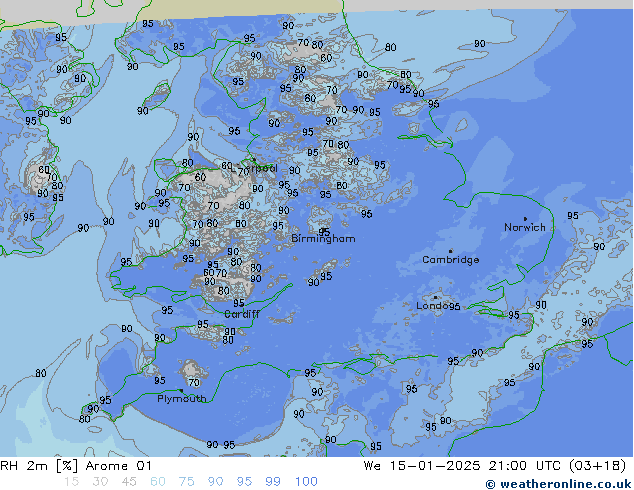The width and height of the screenshot is (634, 490).
Task: Click the date 'We 15-01-2025 21:00 UTC' text
Action: [464, 466]
